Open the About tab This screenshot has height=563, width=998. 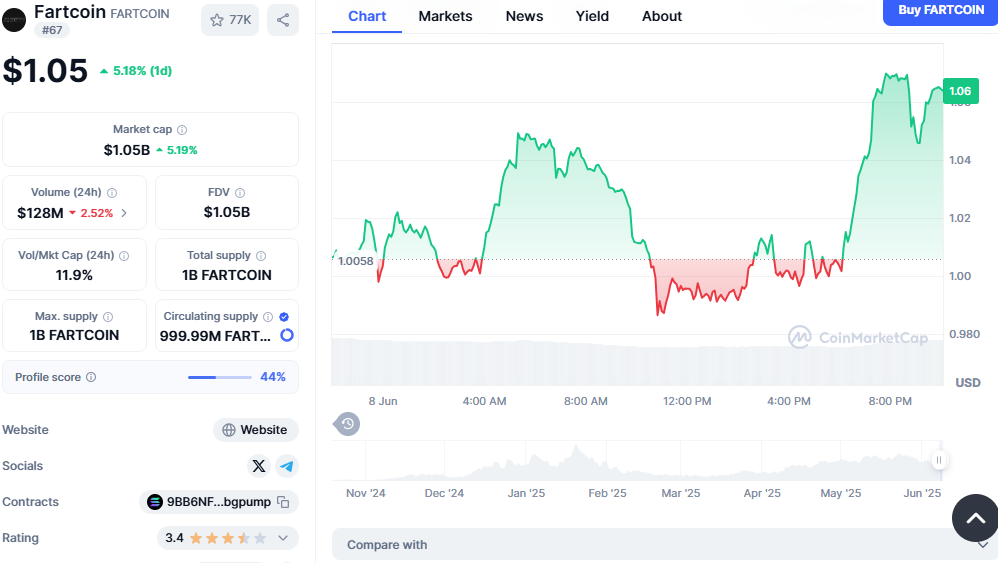coord(662,17)
